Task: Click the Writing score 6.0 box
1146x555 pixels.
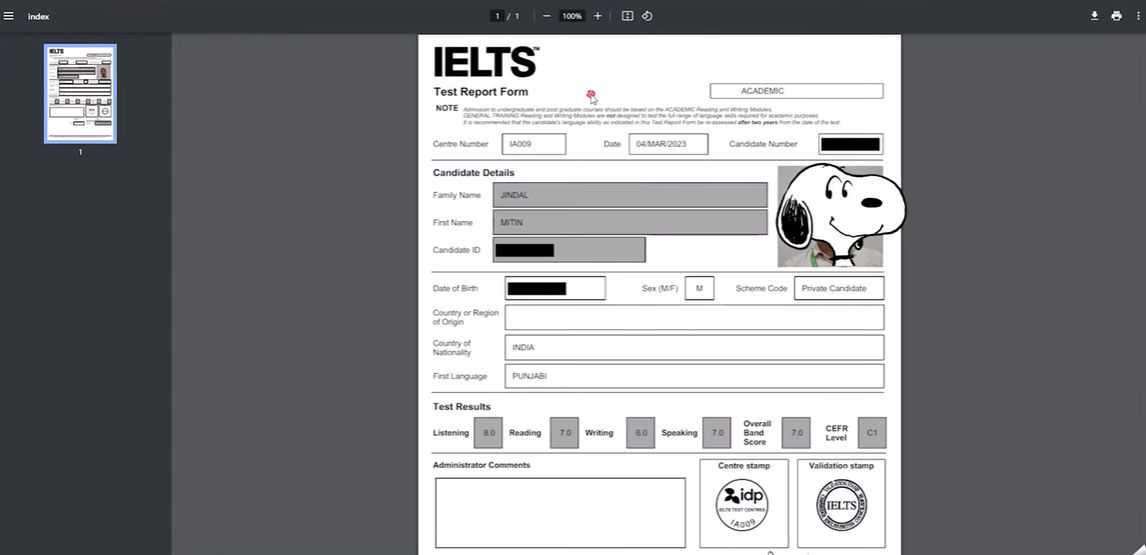Action: pyautogui.click(x=641, y=433)
